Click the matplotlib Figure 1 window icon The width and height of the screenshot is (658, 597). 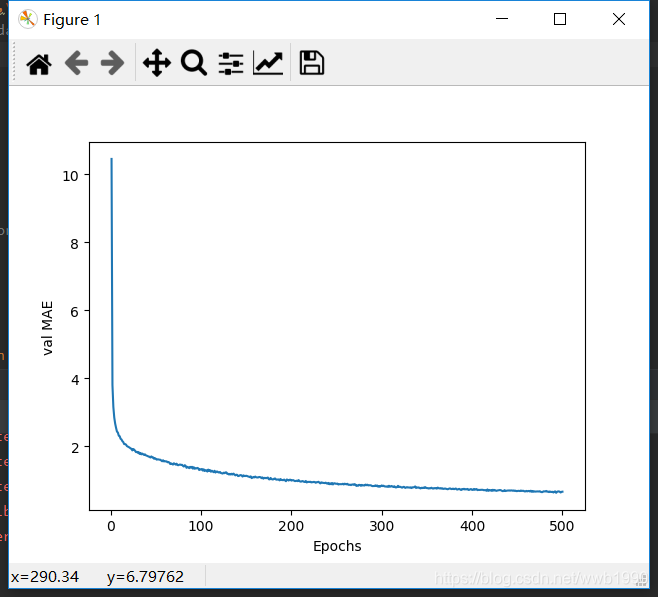[28, 19]
